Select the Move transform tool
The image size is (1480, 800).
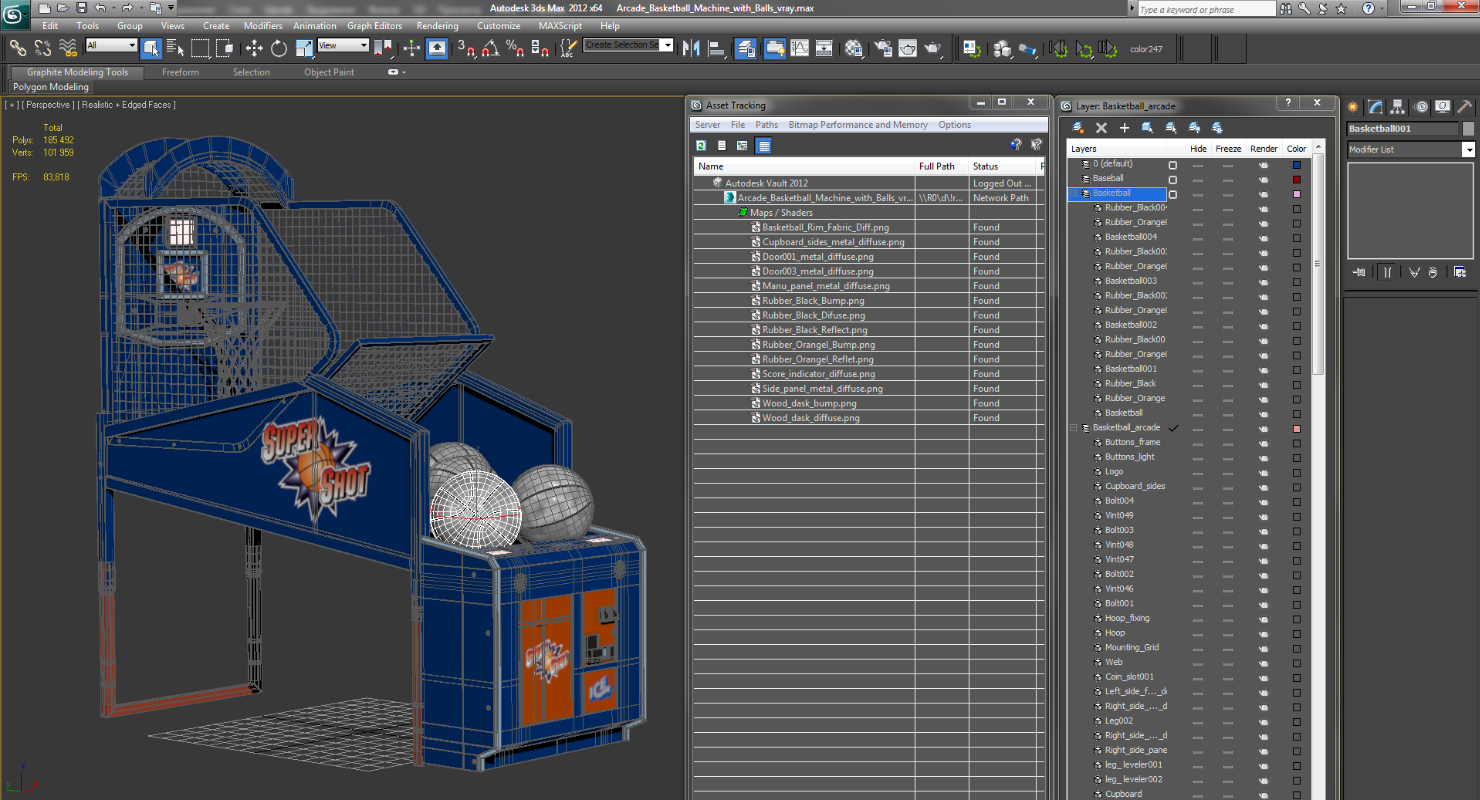coord(254,47)
